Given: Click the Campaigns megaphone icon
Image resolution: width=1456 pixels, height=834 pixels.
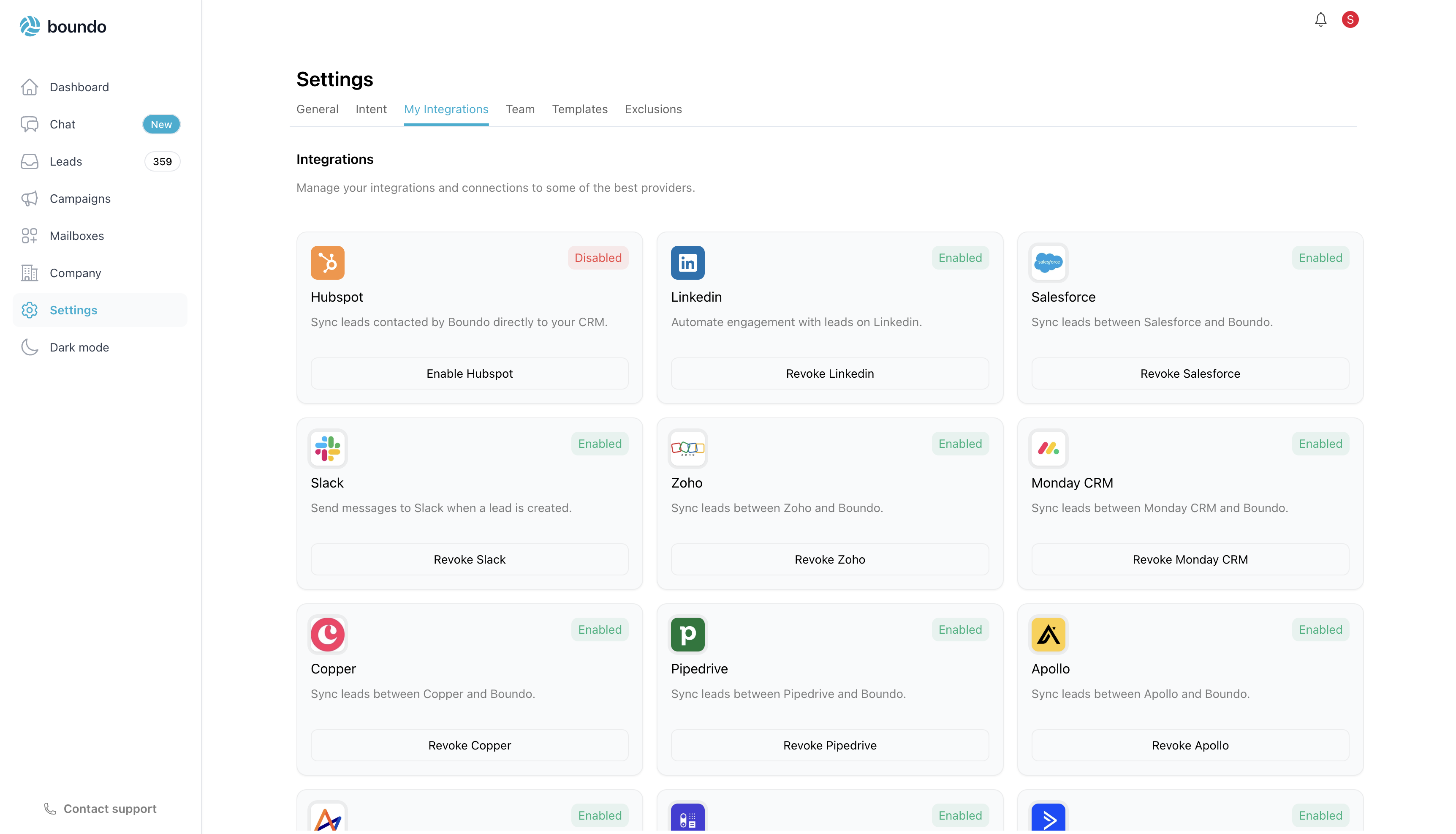Looking at the screenshot, I should pyautogui.click(x=29, y=199).
